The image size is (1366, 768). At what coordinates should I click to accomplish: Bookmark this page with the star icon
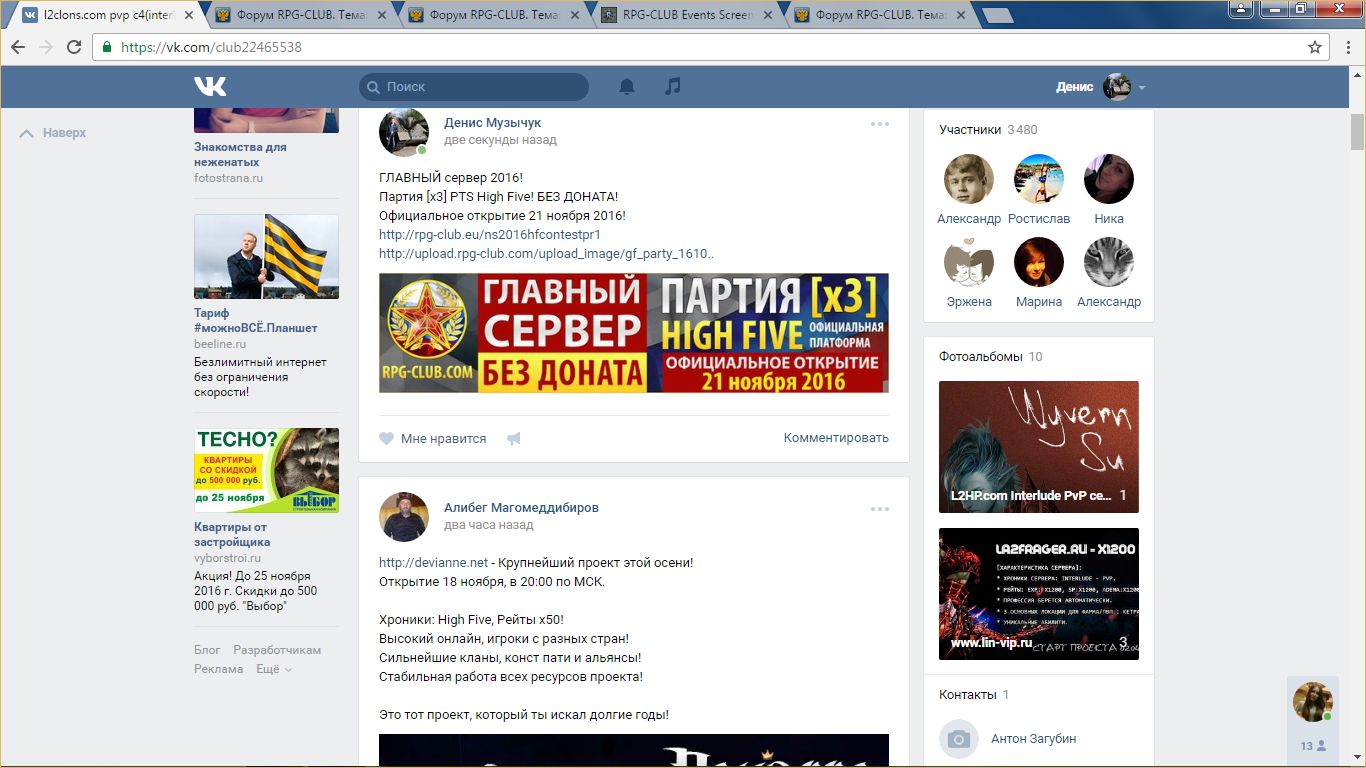[1315, 47]
